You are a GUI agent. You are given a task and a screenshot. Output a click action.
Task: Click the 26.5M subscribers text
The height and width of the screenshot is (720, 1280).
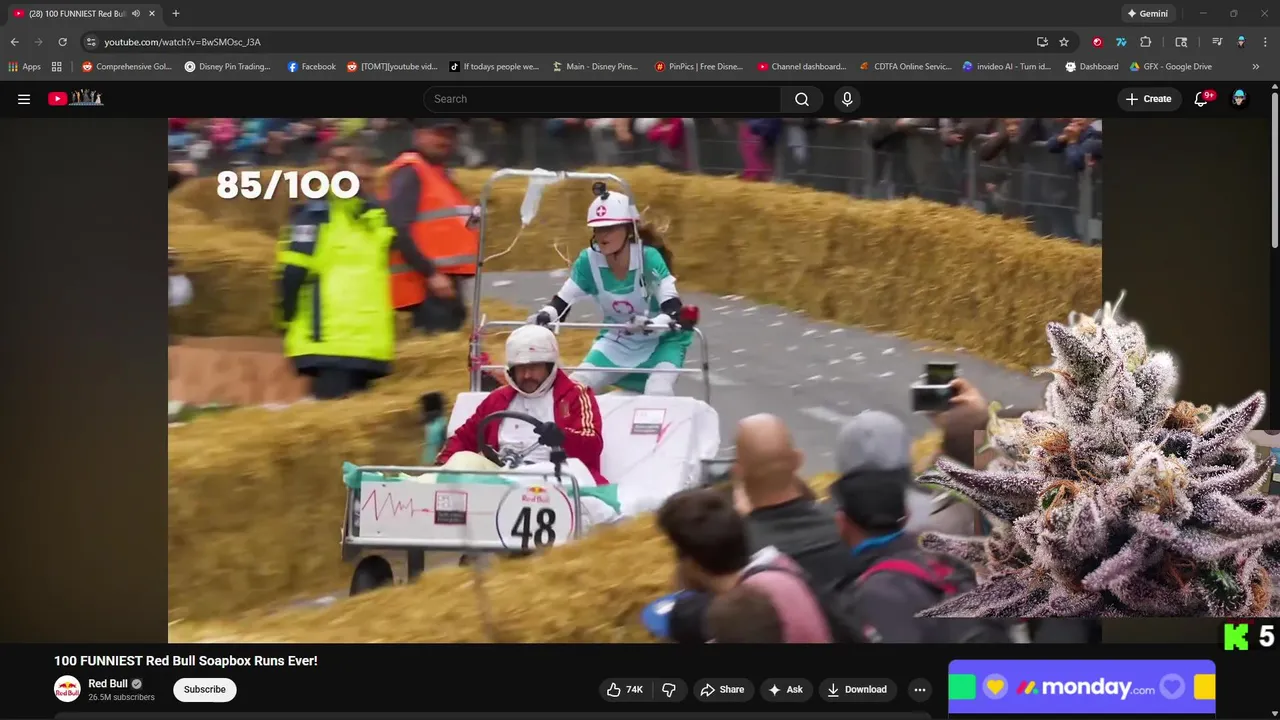pos(121,697)
